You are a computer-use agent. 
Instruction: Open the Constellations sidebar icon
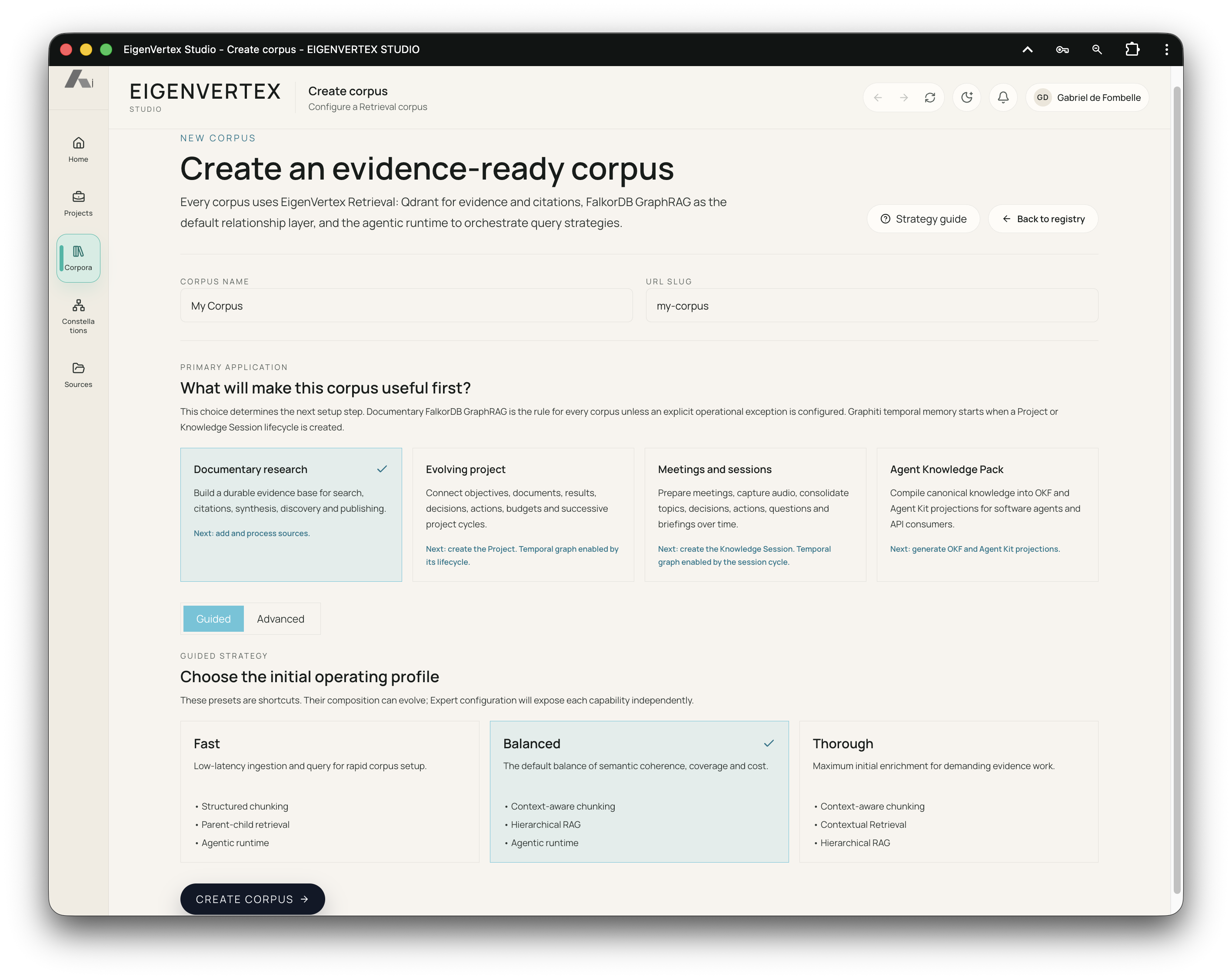click(x=78, y=305)
